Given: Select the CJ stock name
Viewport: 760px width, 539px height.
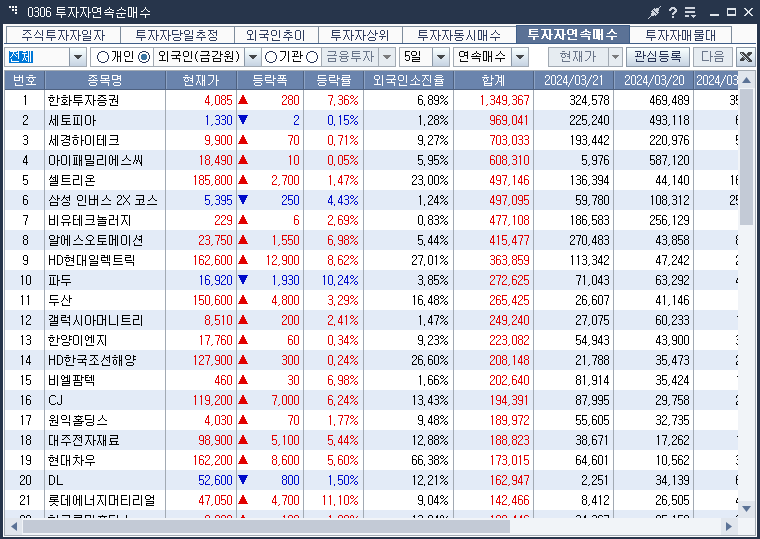Looking at the screenshot, I should (55, 400).
